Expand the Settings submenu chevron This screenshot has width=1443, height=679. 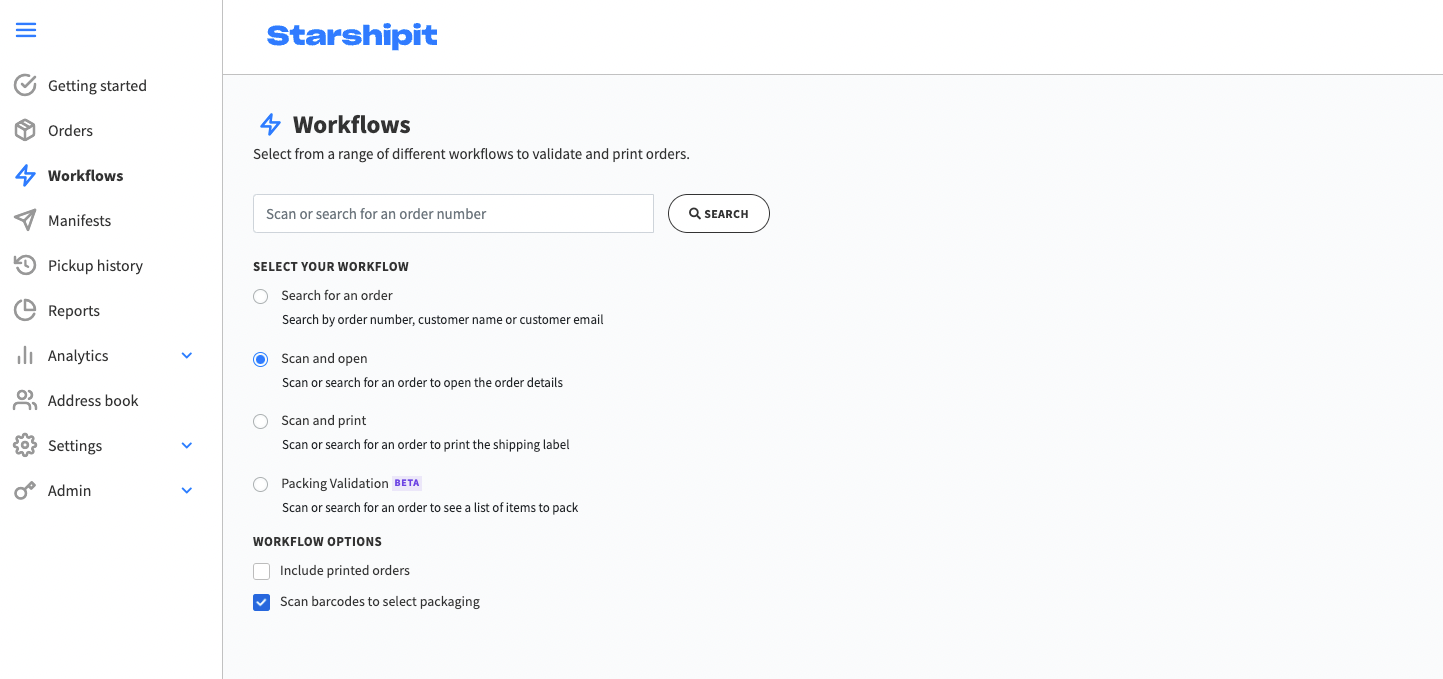click(x=187, y=445)
